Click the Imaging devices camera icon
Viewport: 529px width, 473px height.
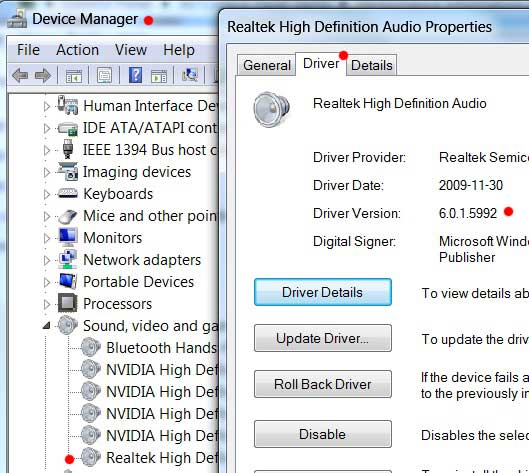click(68, 171)
